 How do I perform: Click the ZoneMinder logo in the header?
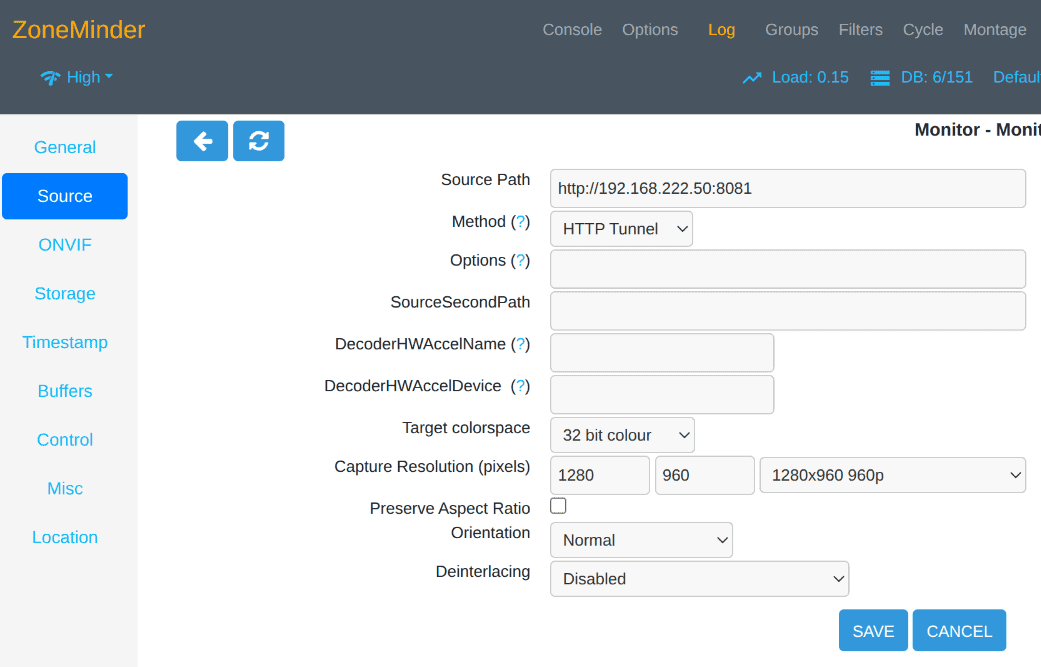tap(78, 30)
